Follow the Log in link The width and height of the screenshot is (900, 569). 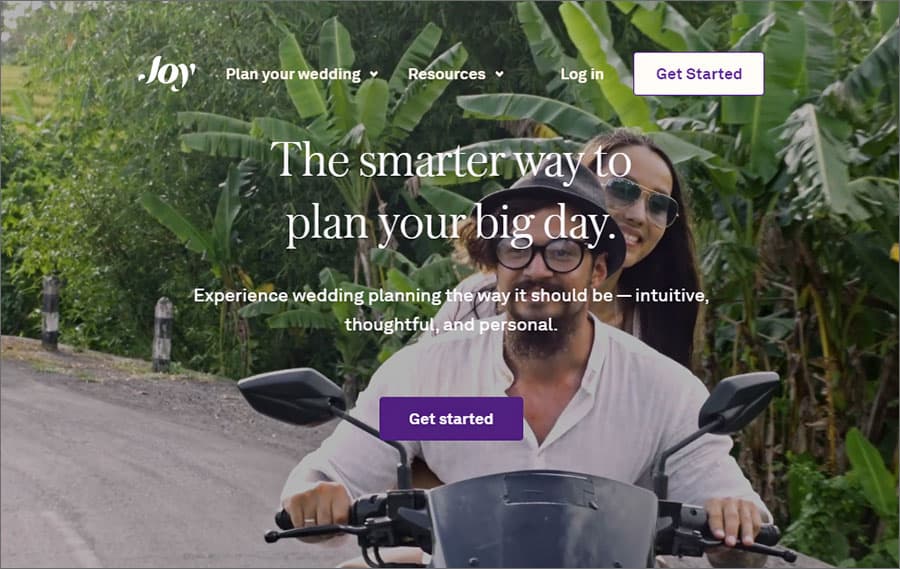pyautogui.click(x=581, y=74)
